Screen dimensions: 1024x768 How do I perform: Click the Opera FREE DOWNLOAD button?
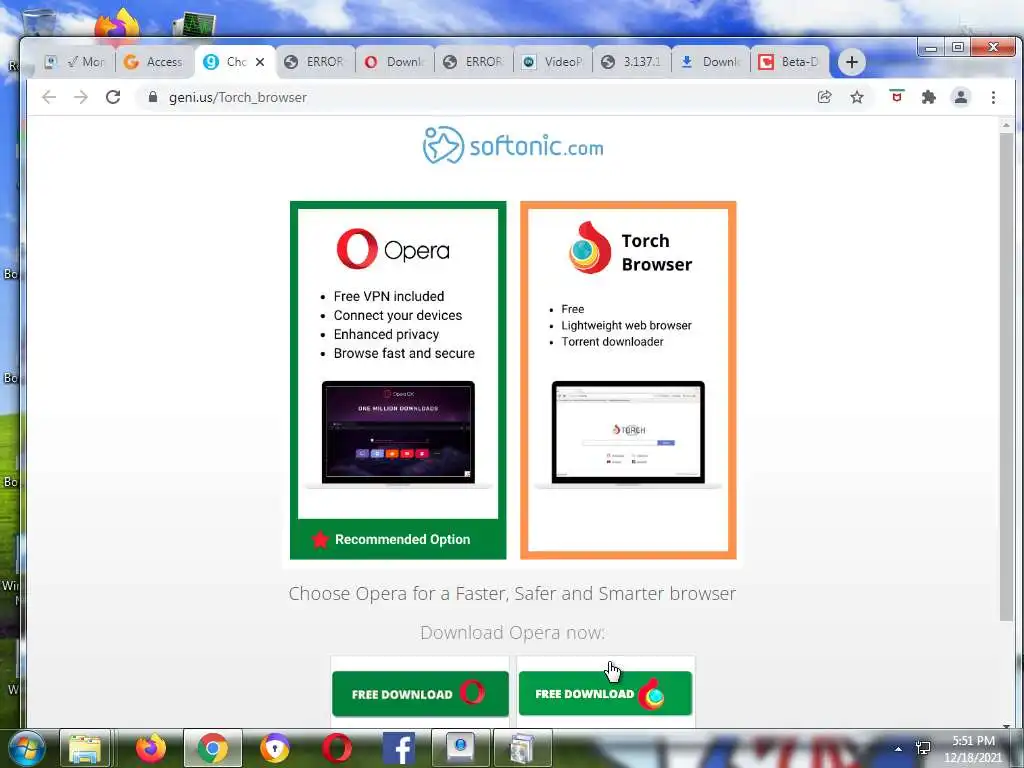[x=420, y=694]
